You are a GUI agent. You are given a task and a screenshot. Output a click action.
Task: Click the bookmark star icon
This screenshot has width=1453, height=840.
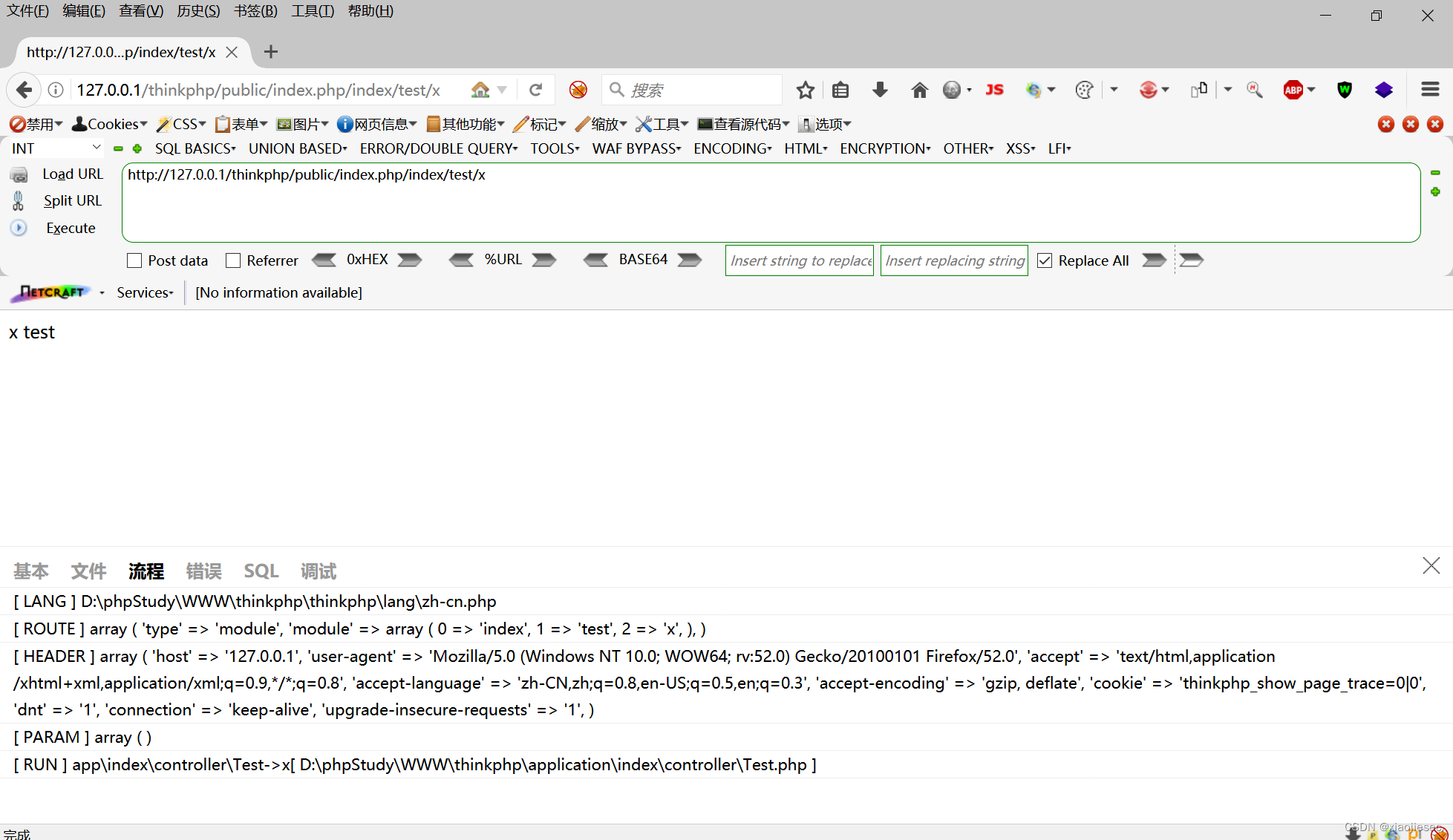tap(806, 90)
